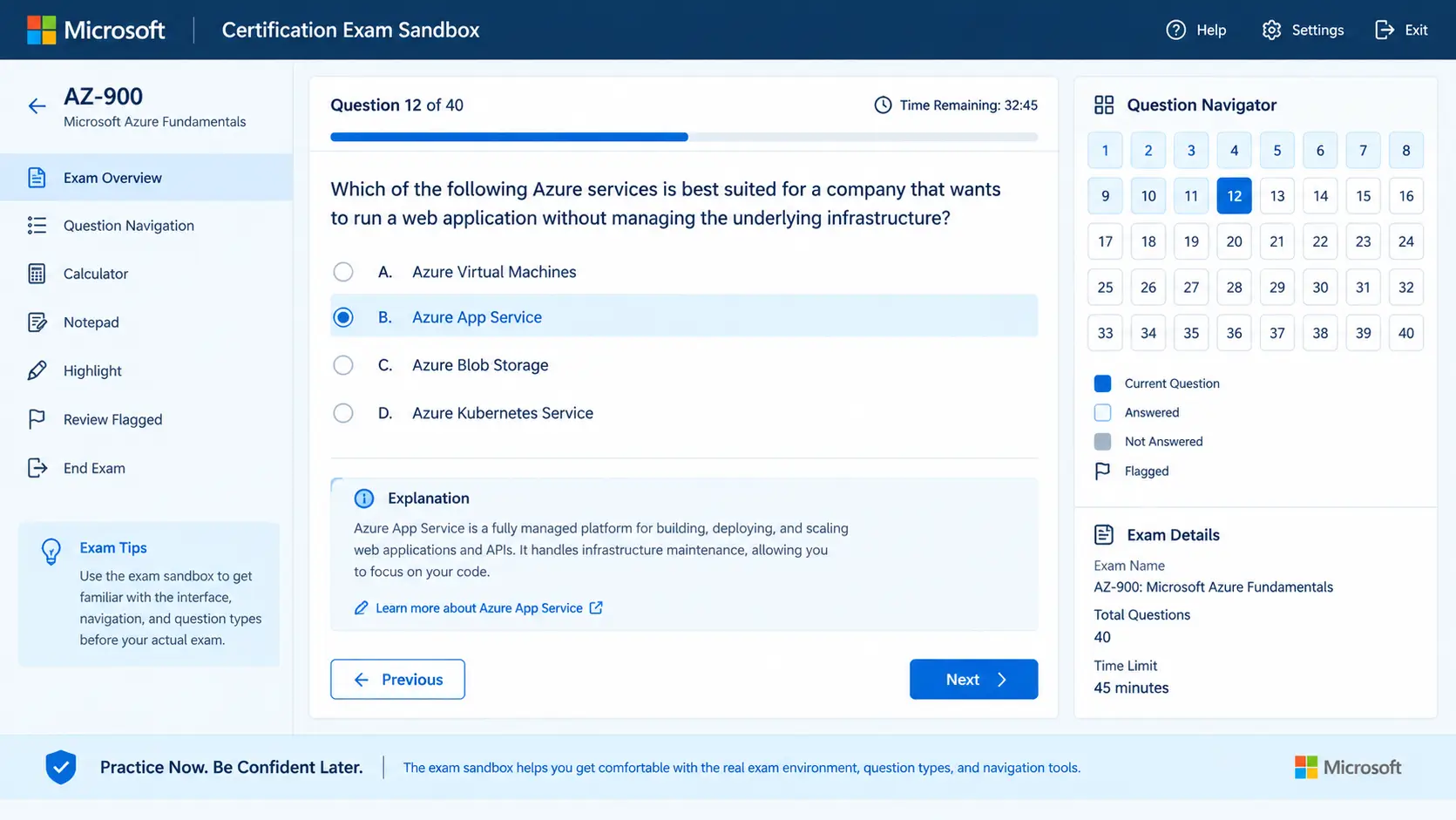The width and height of the screenshot is (1456, 820).
Task: Click the footer Microsoft logo
Action: tap(1348, 767)
